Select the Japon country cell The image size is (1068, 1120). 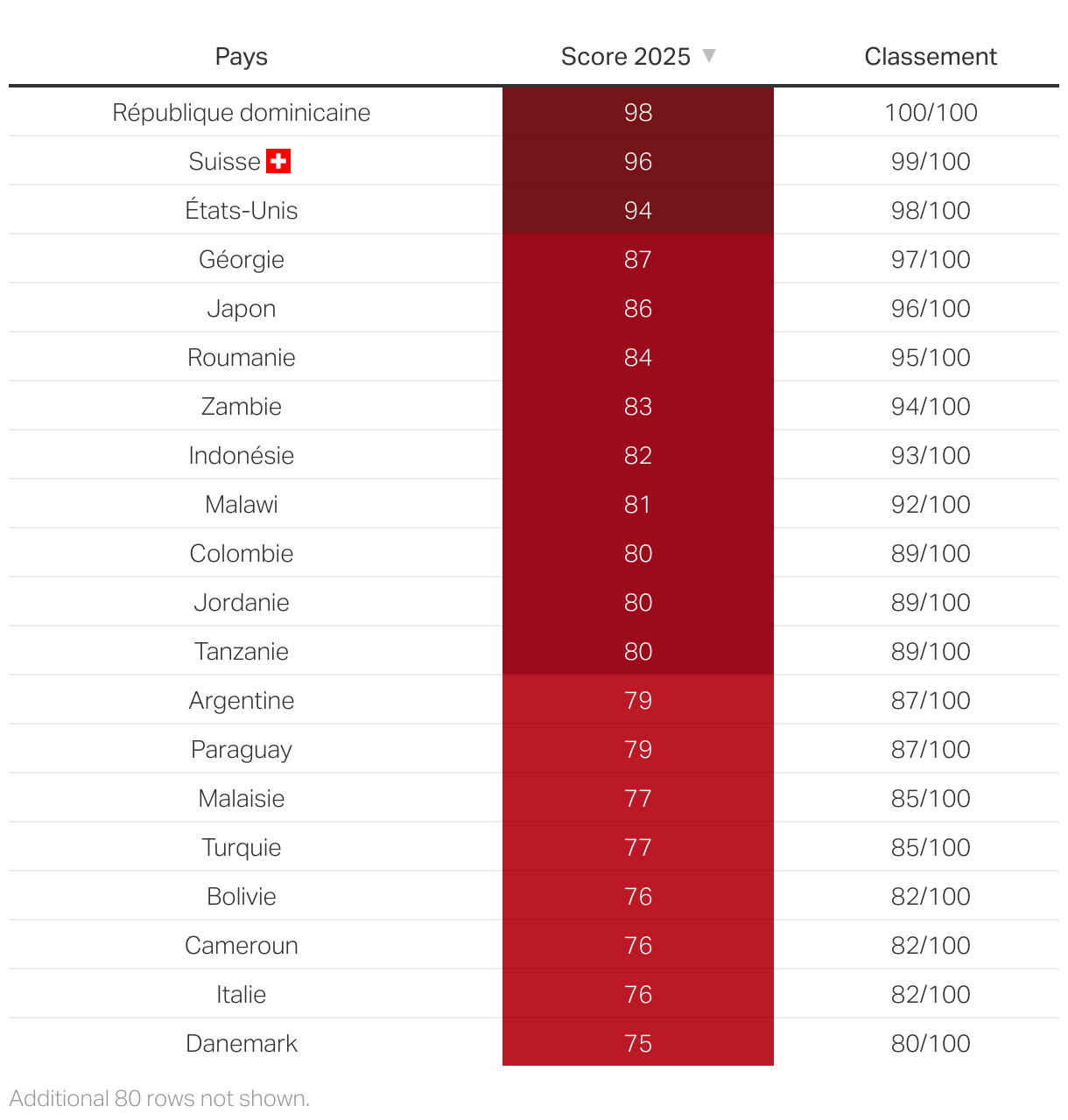point(241,309)
